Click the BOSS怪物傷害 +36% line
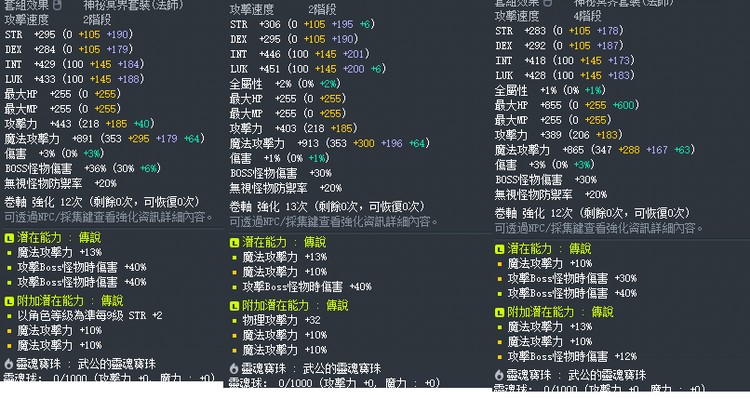 point(83,168)
